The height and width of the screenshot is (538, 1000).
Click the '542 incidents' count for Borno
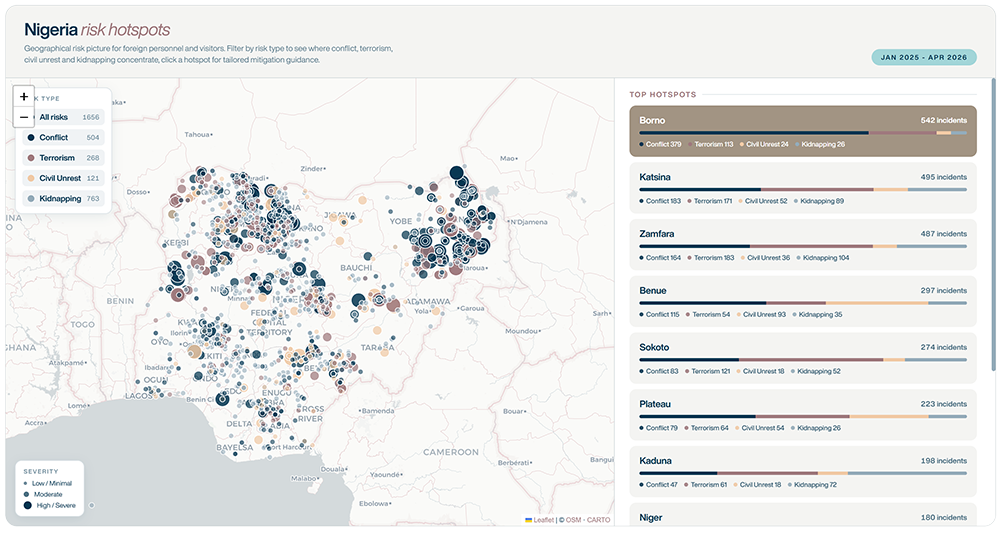[943, 120]
